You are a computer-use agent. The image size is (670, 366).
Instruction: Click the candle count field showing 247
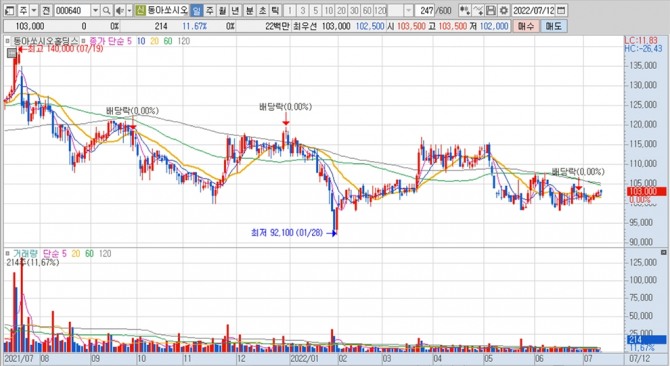pos(425,10)
